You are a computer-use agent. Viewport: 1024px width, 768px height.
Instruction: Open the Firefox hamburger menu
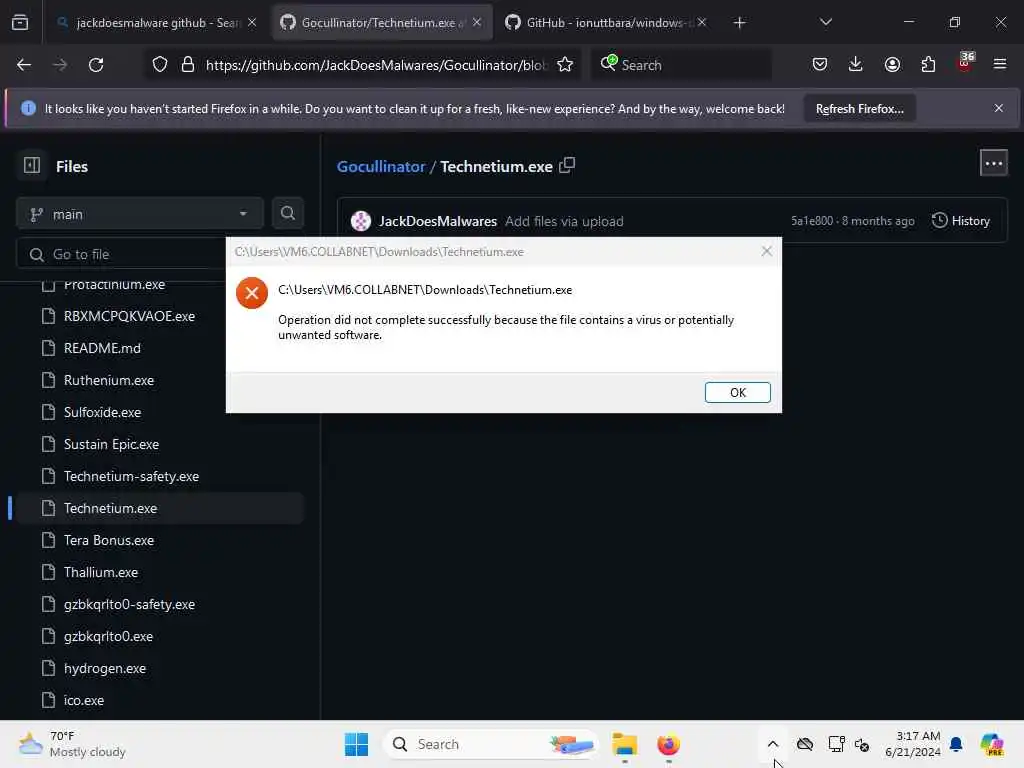click(1000, 64)
